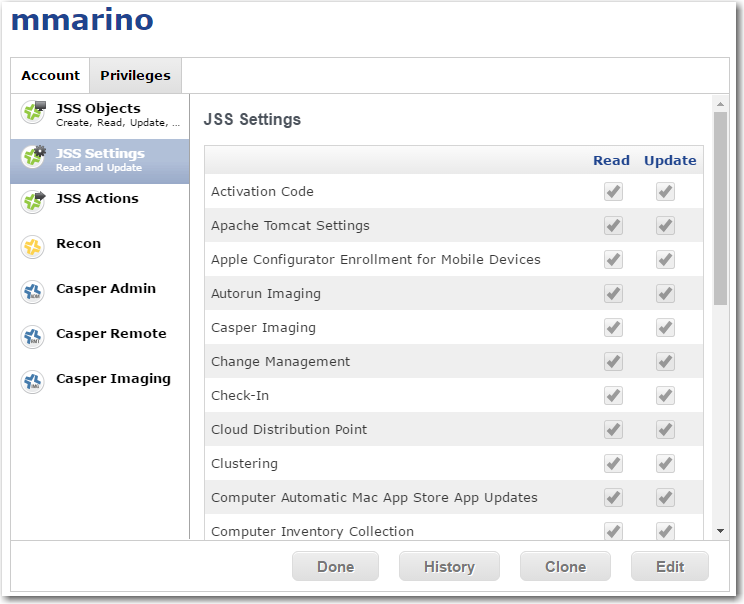
Task: Select JSS Settings Read and Update item
Action: [x=100, y=161]
